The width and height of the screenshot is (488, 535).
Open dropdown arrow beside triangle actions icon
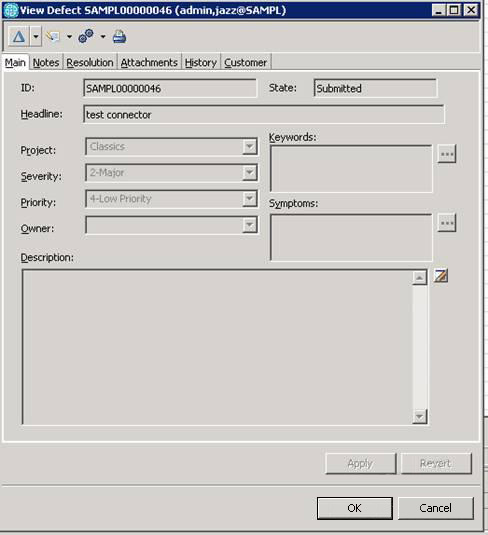pyautogui.click(x=35, y=36)
